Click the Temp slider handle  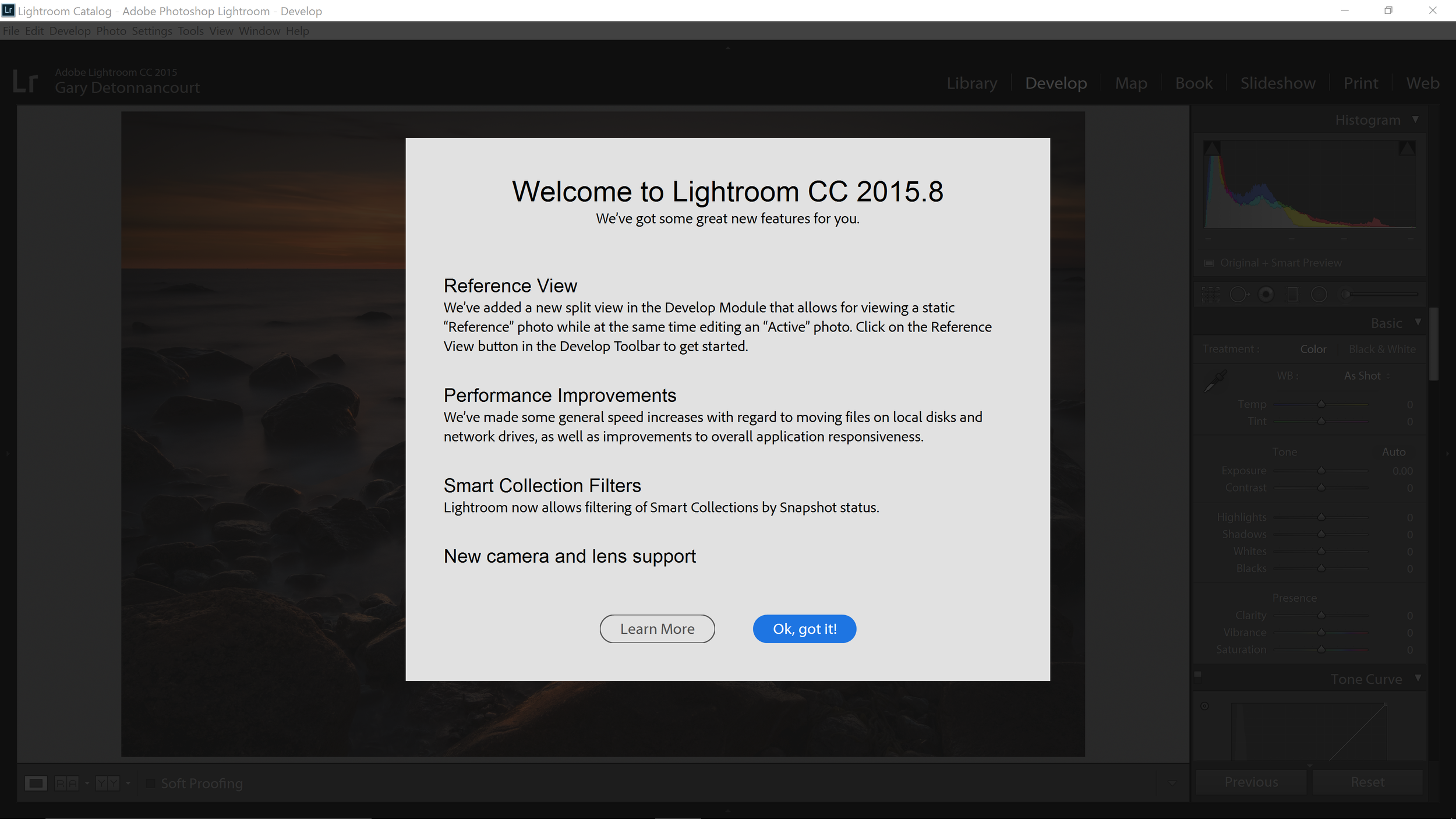pyautogui.click(x=1321, y=404)
